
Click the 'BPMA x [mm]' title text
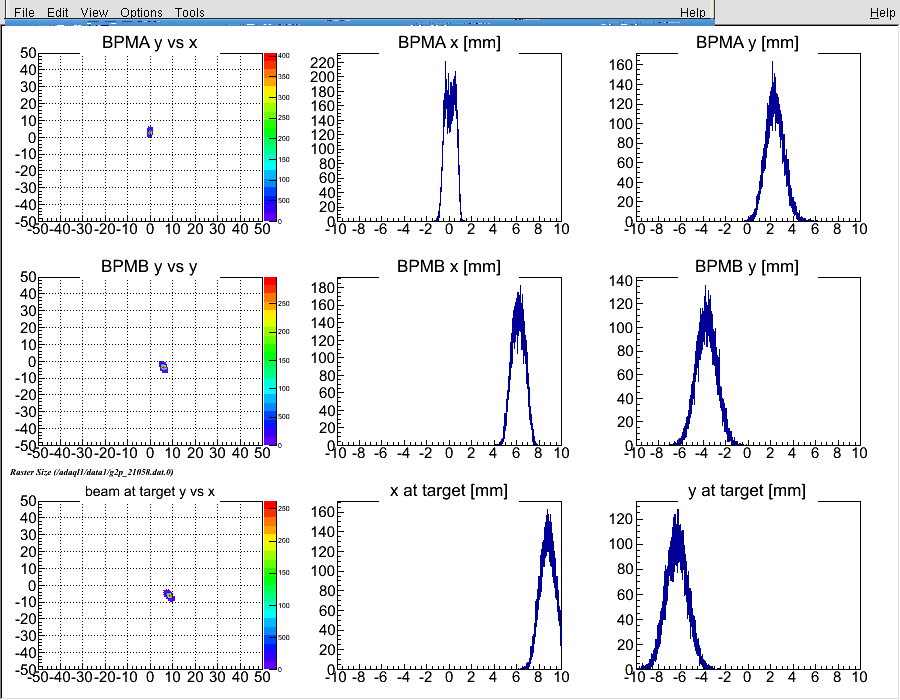(449, 42)
